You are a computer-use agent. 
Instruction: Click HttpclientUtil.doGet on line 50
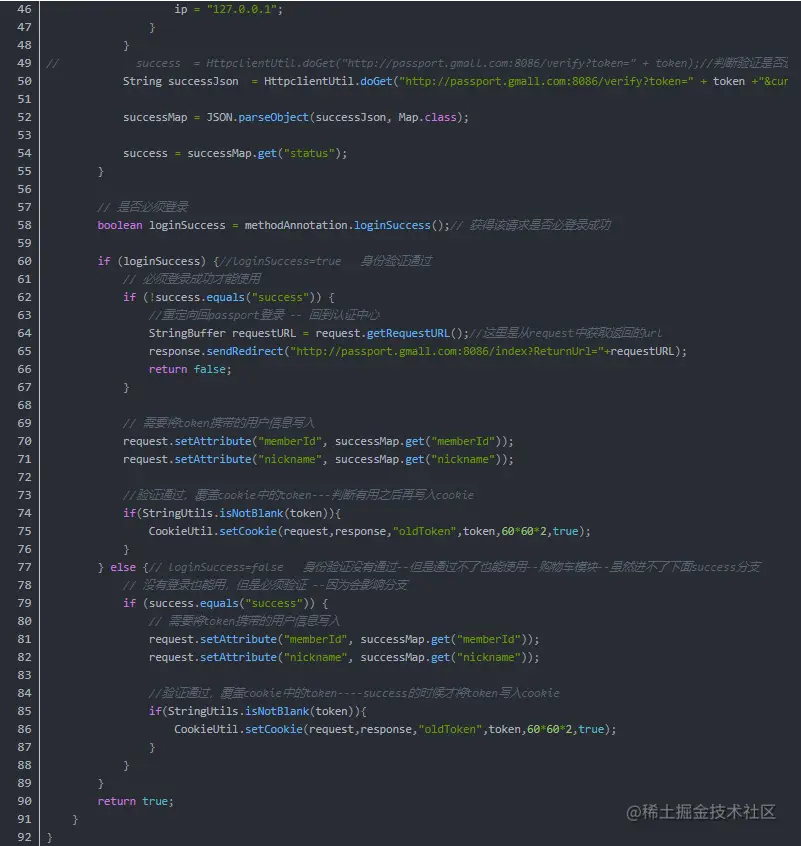(x=327, y=81)
